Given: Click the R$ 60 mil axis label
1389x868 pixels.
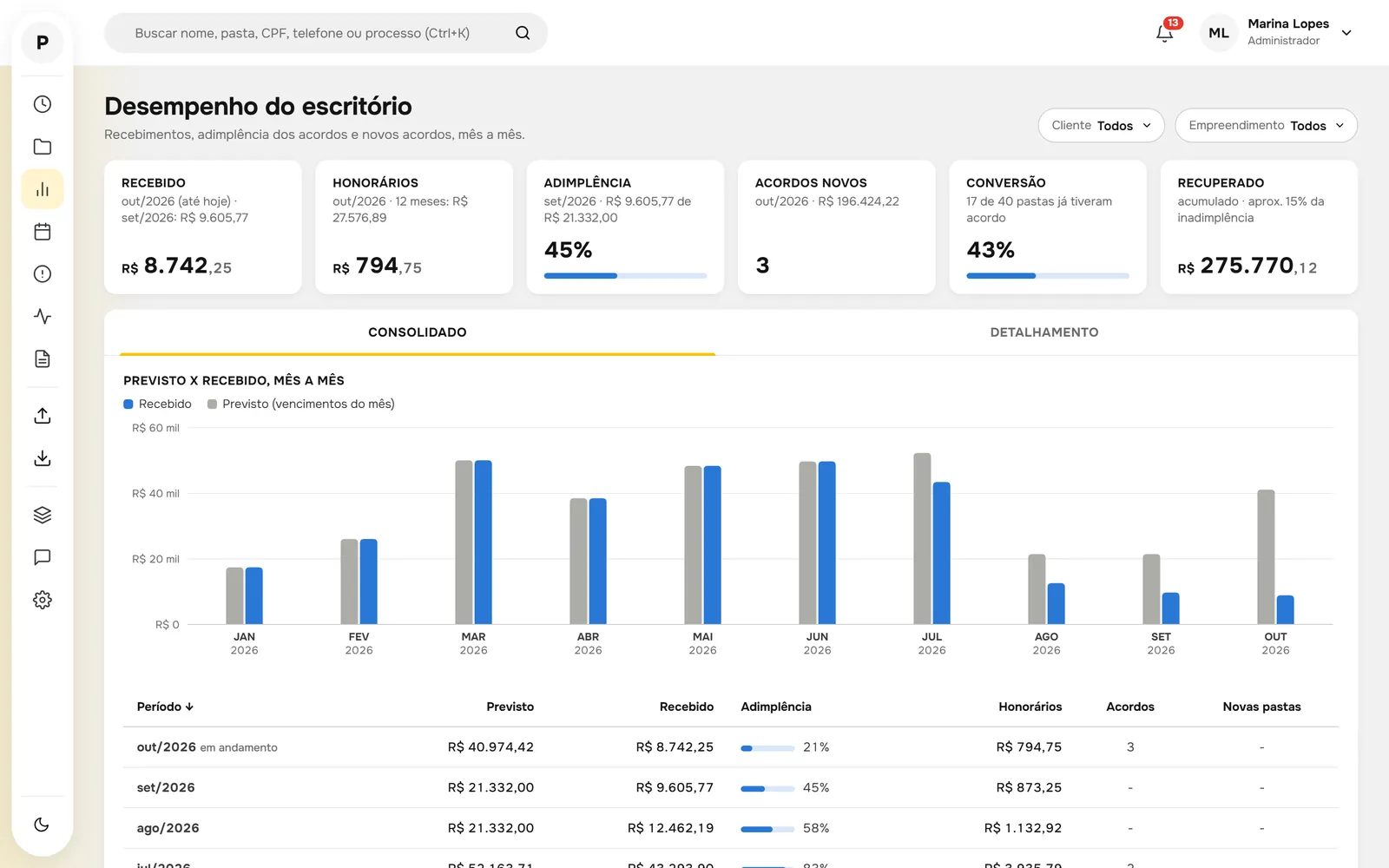Looking at the screenshot, I should 155,428.
